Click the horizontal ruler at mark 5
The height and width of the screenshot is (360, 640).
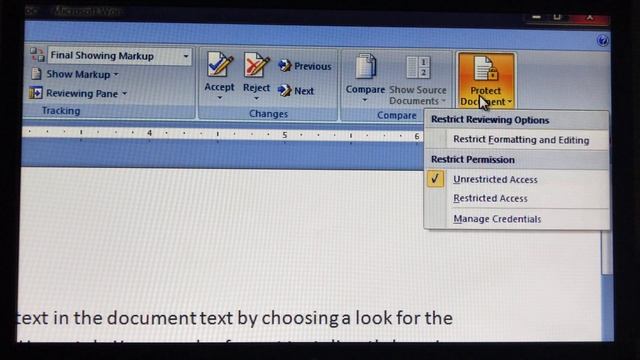tap(284, 135)
